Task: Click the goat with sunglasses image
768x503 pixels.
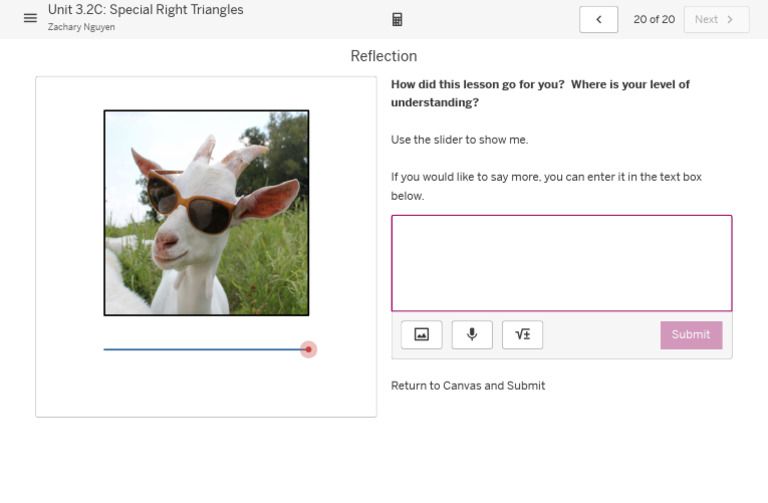Action: [x=206, y=213]
